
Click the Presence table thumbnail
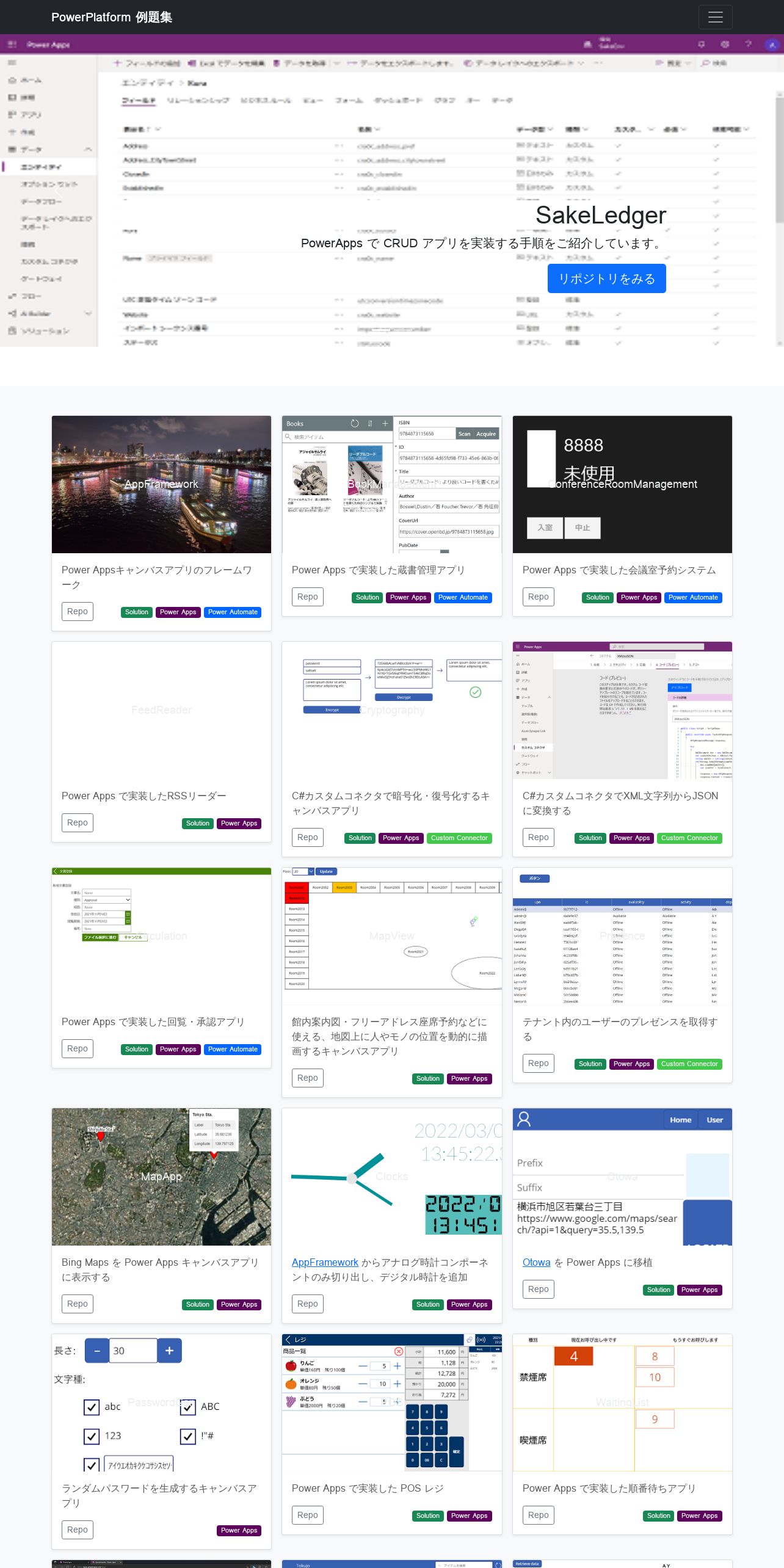(622, 936)
